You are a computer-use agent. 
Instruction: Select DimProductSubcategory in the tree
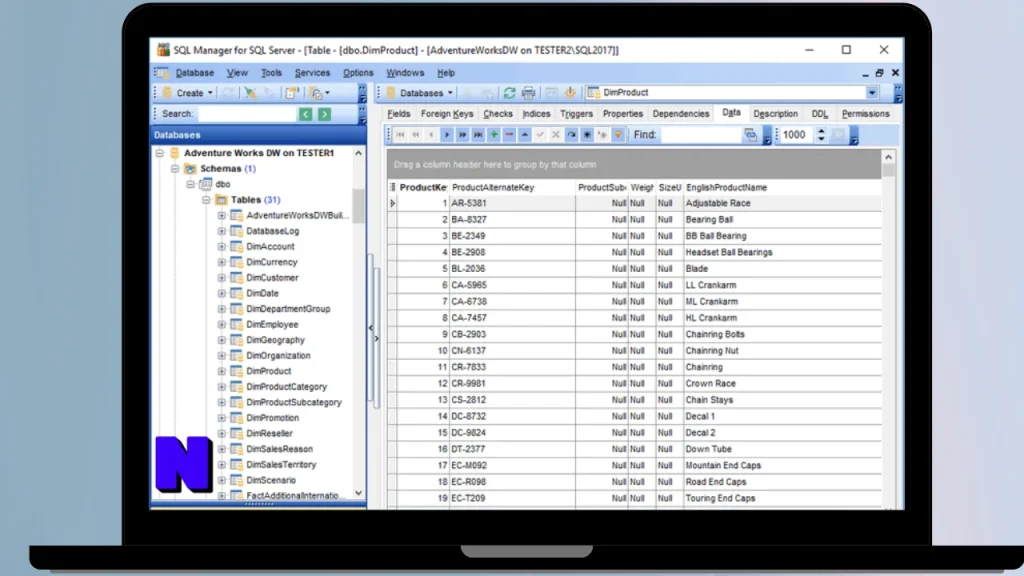point(294,402)
